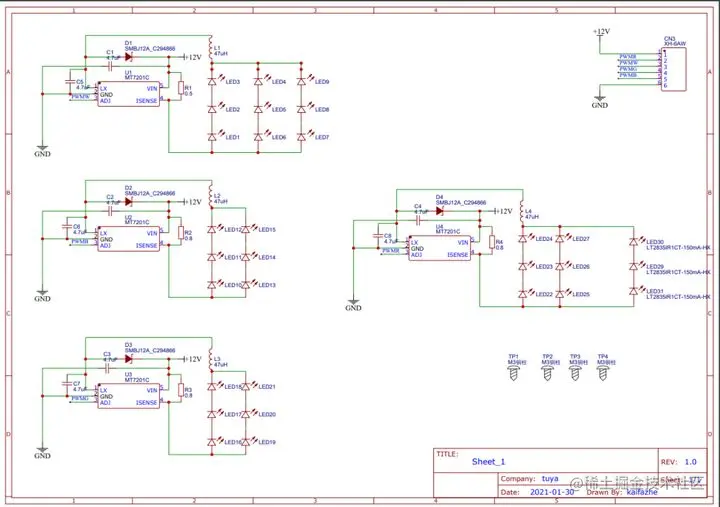The image size is (720, 507).
Task: Select the R3 resistor symbol
Action: (181, 390)
